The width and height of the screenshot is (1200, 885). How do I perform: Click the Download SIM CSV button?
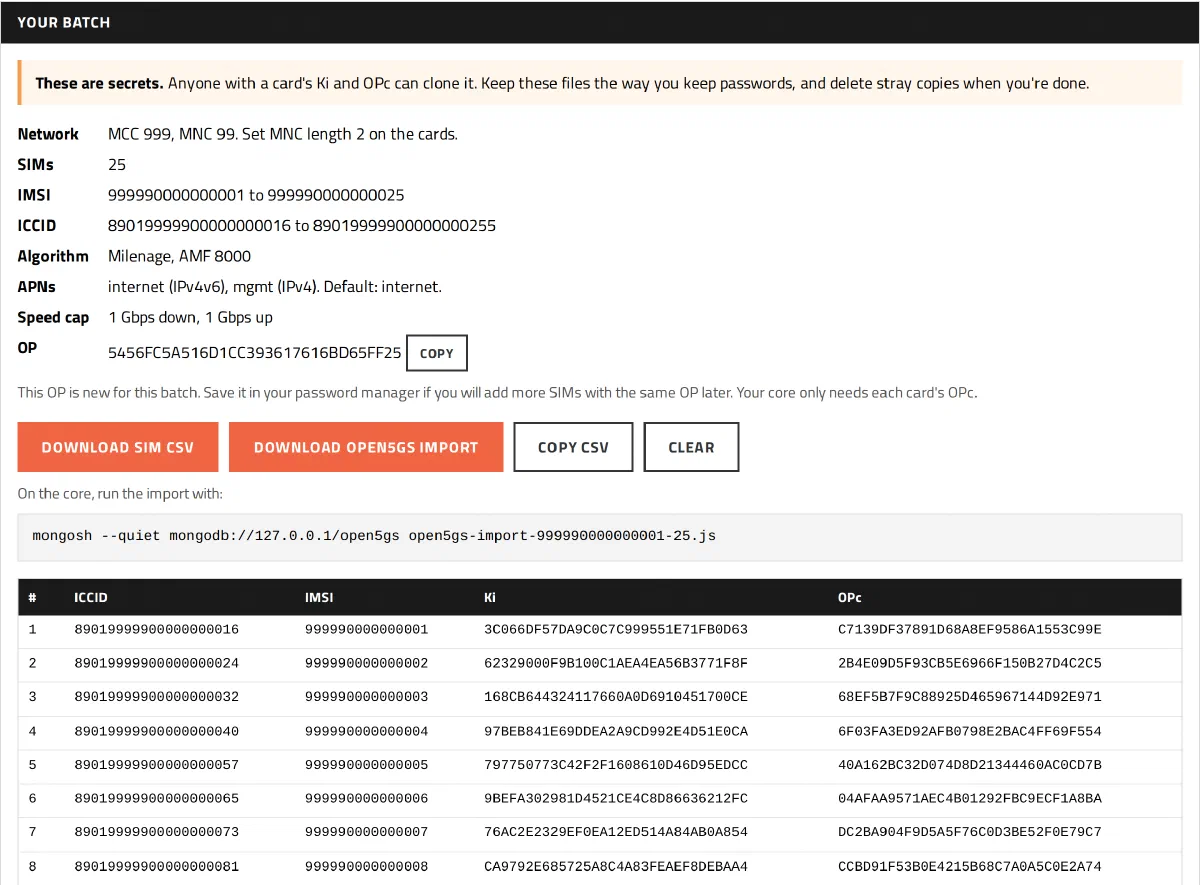117,447
